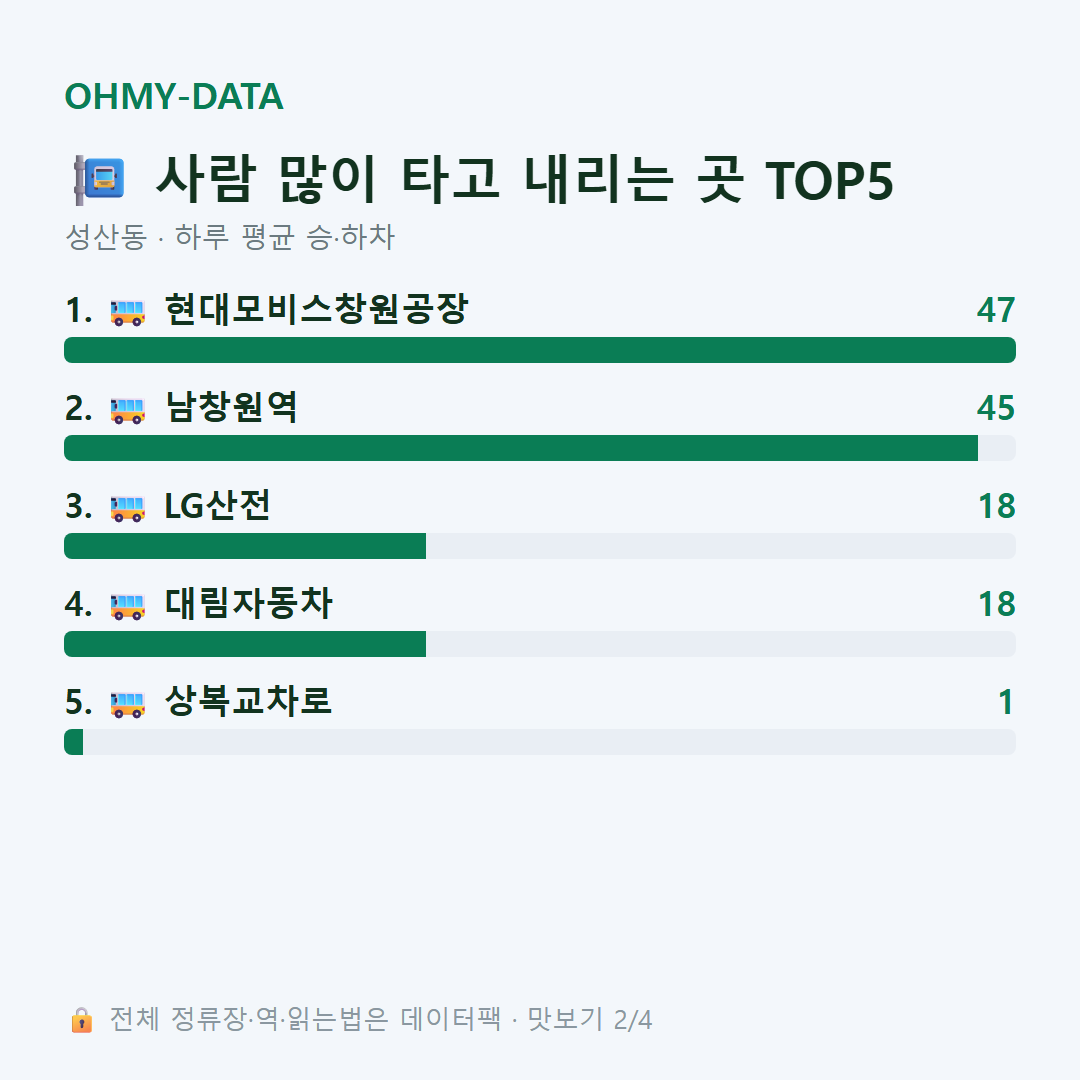Viewport: 1080px width, 1080px height.
Task: Select the 현대모비스창원공장 stop name
Action: 317,309
